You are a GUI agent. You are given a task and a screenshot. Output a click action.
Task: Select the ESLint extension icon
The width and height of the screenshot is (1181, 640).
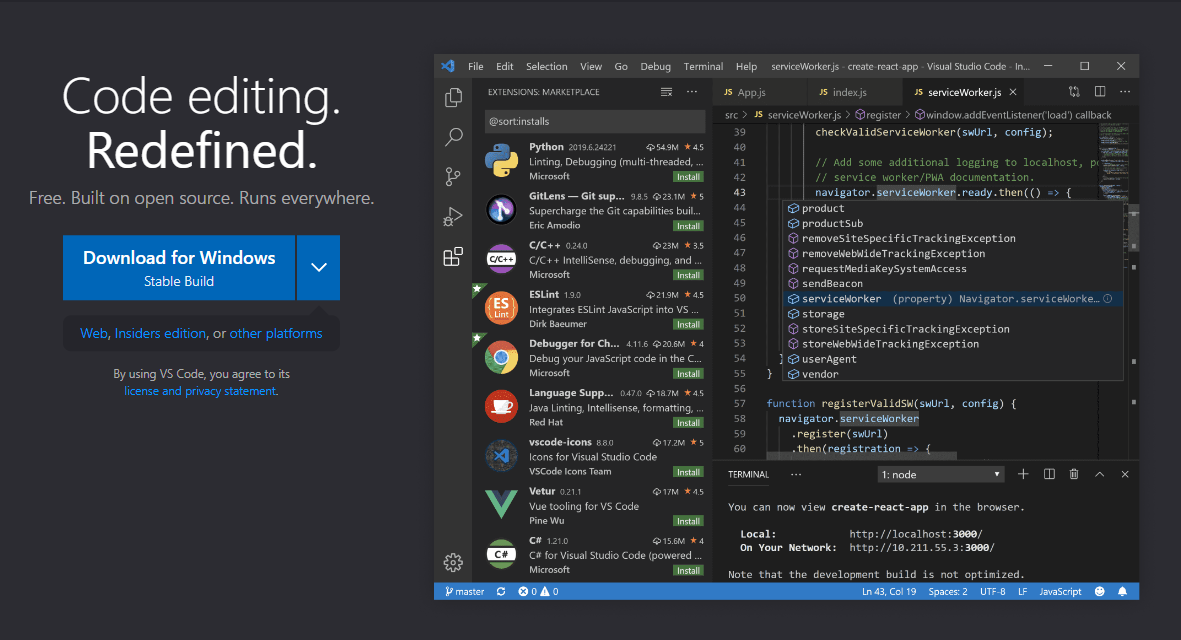pyautogui.click(x=502, y=309)
